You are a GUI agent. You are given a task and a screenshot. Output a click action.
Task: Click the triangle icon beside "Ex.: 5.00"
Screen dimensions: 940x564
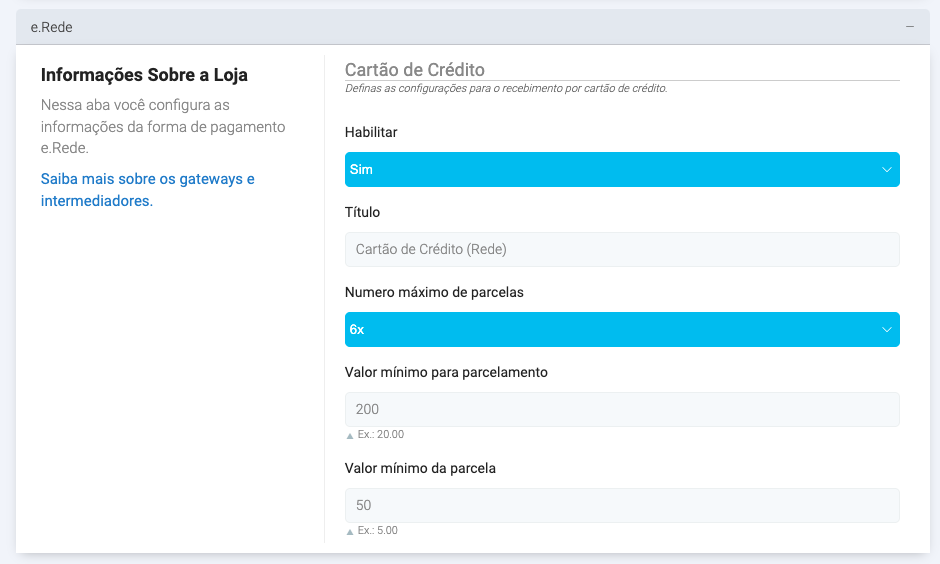pyautogui.click(x=349, y=532)
